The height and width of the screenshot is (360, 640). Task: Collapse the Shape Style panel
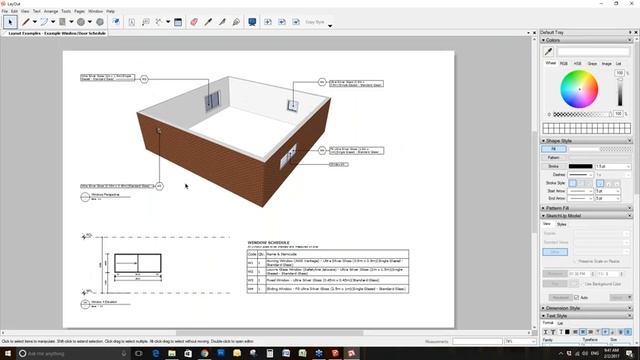tap(543, 140)
